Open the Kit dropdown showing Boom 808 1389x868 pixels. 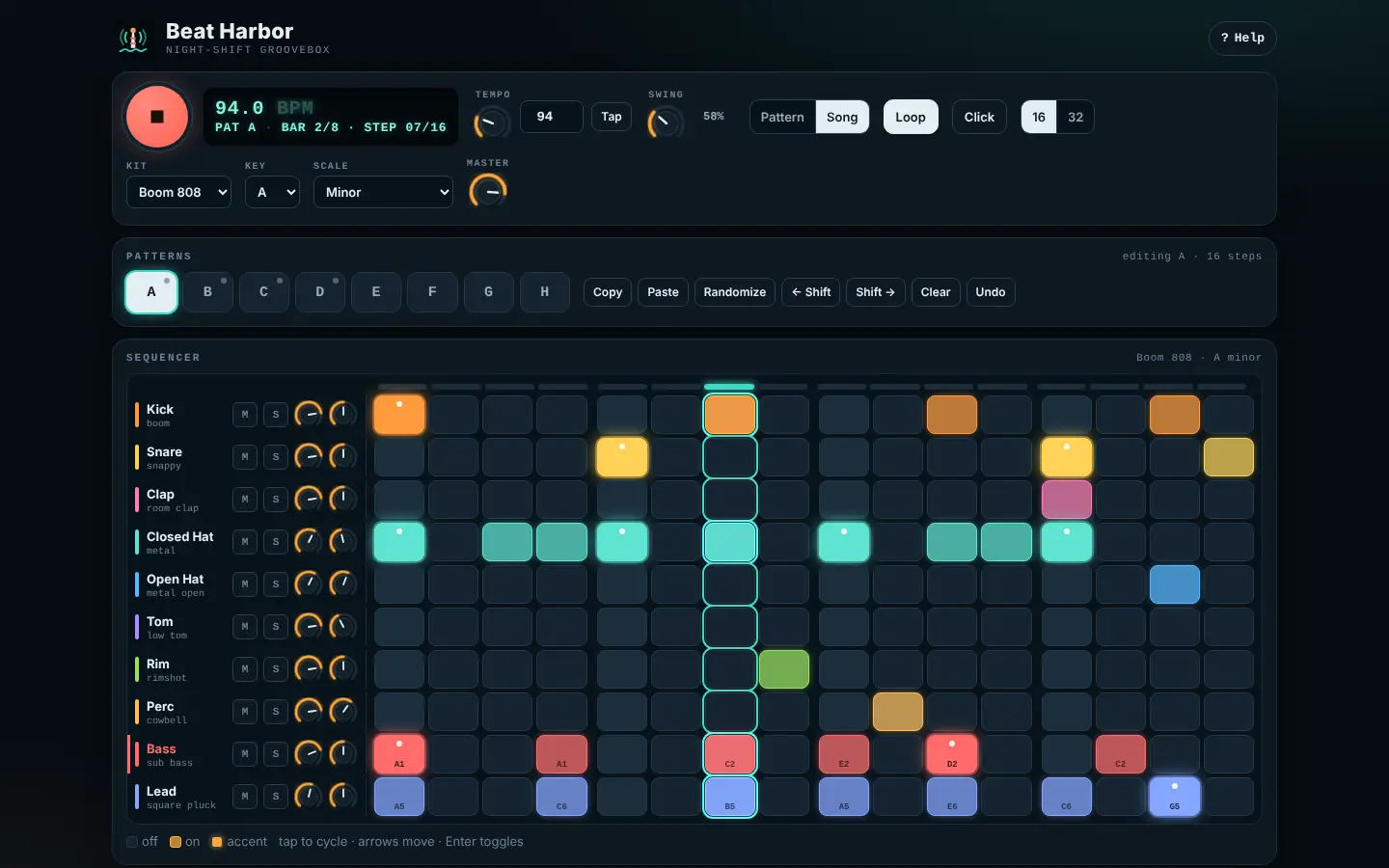178,192
